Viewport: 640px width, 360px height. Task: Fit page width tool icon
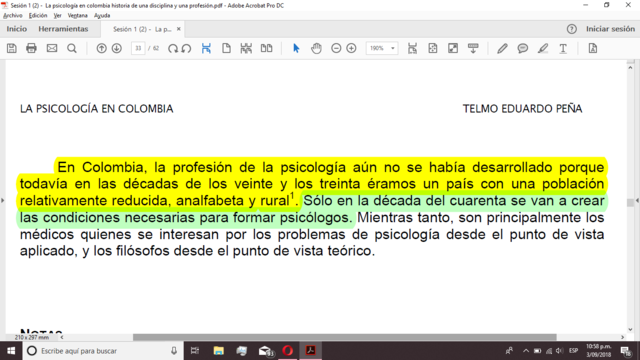412,48
